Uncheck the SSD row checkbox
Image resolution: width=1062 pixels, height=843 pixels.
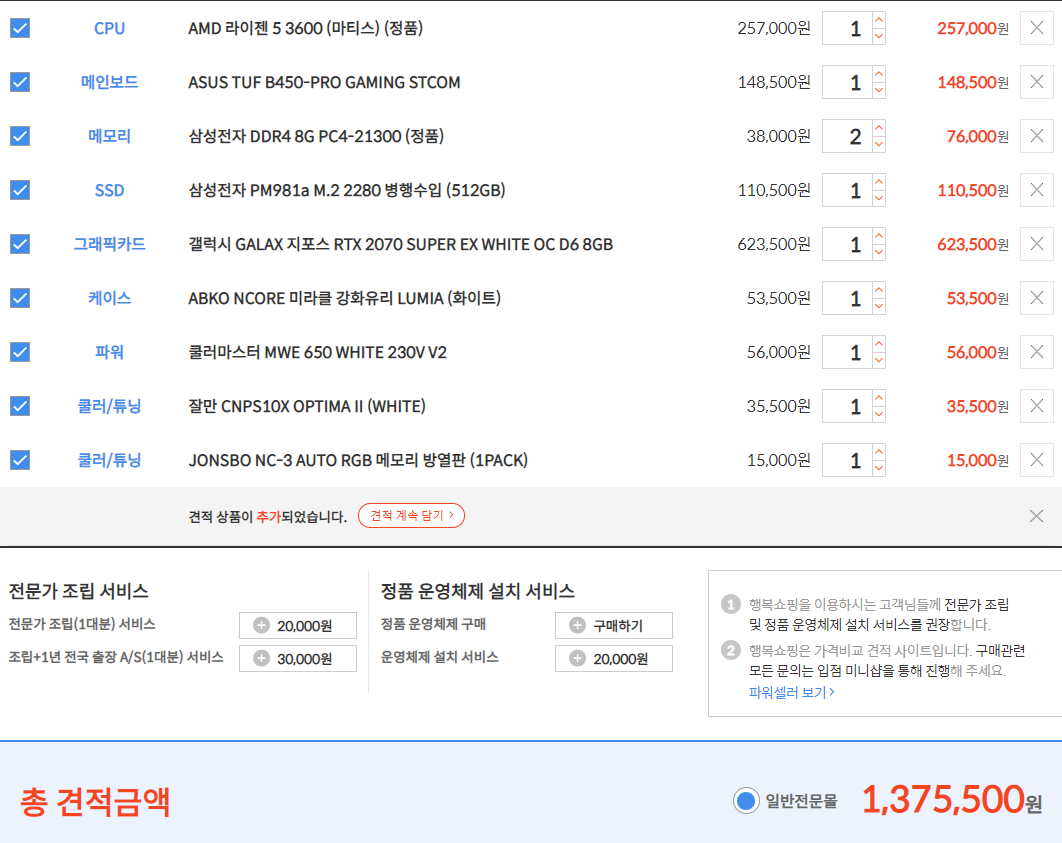pyautogui.click(x=20, y=190)
